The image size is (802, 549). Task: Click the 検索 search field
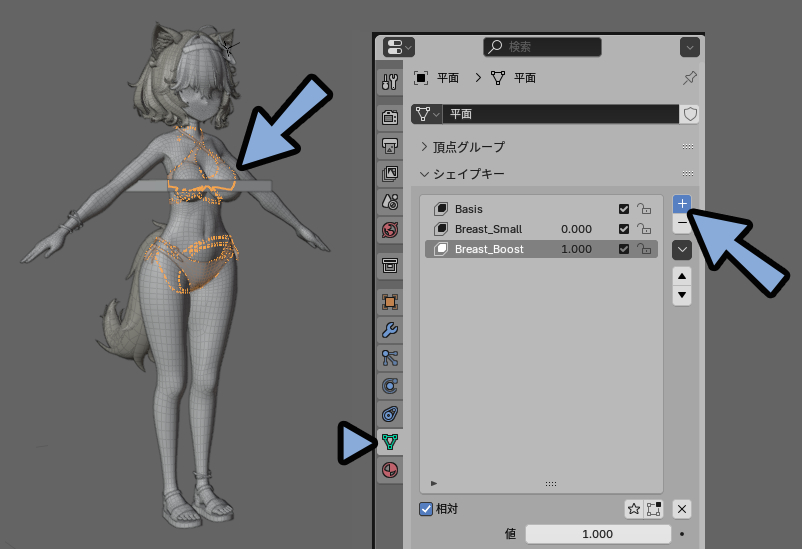tap(542, 47)
